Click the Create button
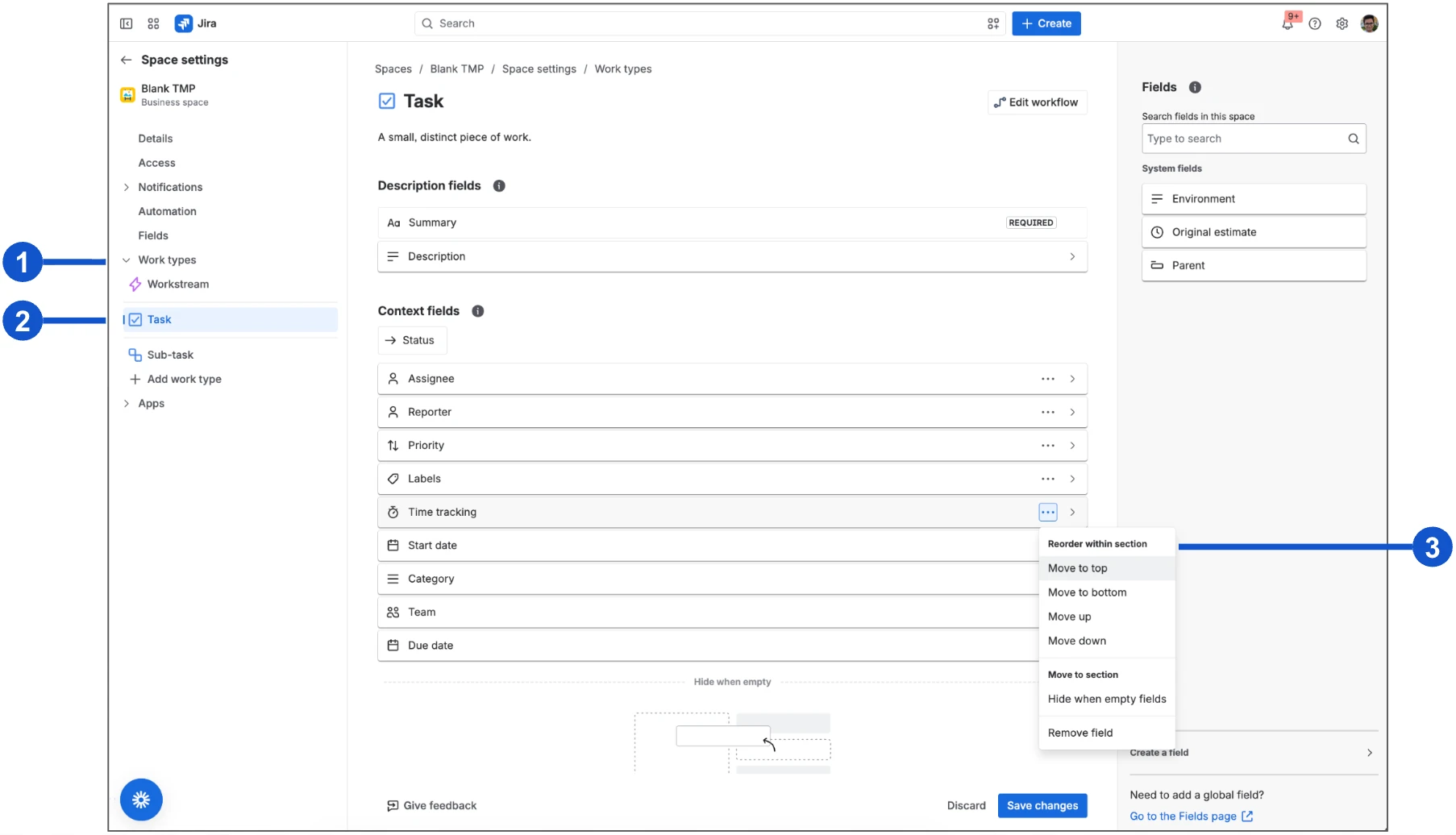The height and width of the screenshot is (835, 1456). coord(1046,23)
